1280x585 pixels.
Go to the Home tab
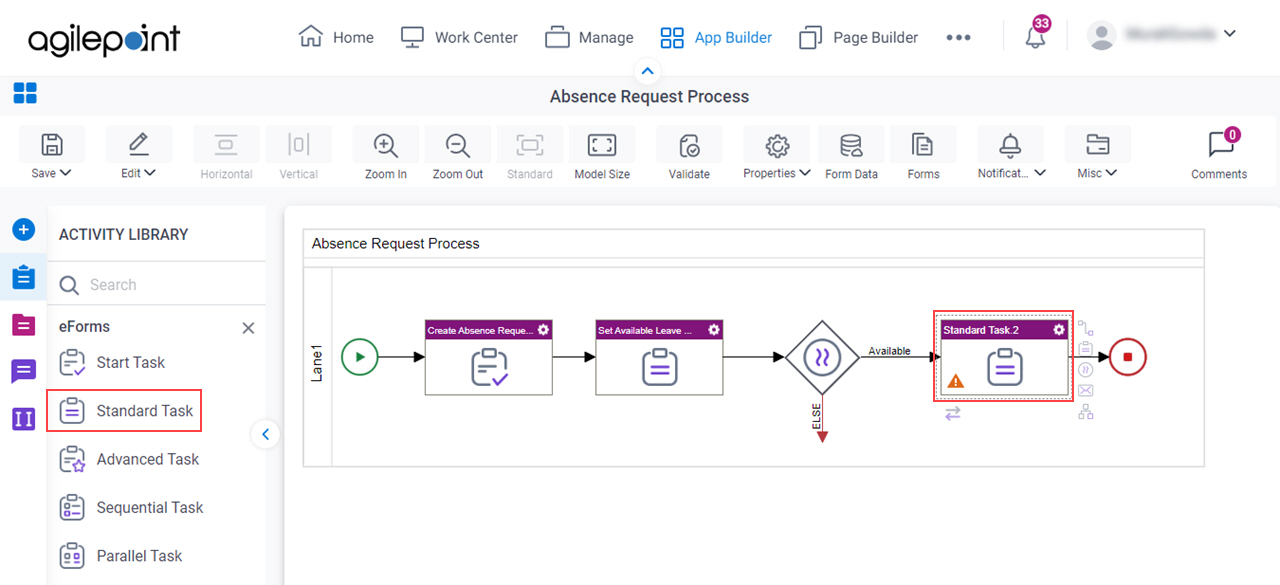(x=336, y=37)
